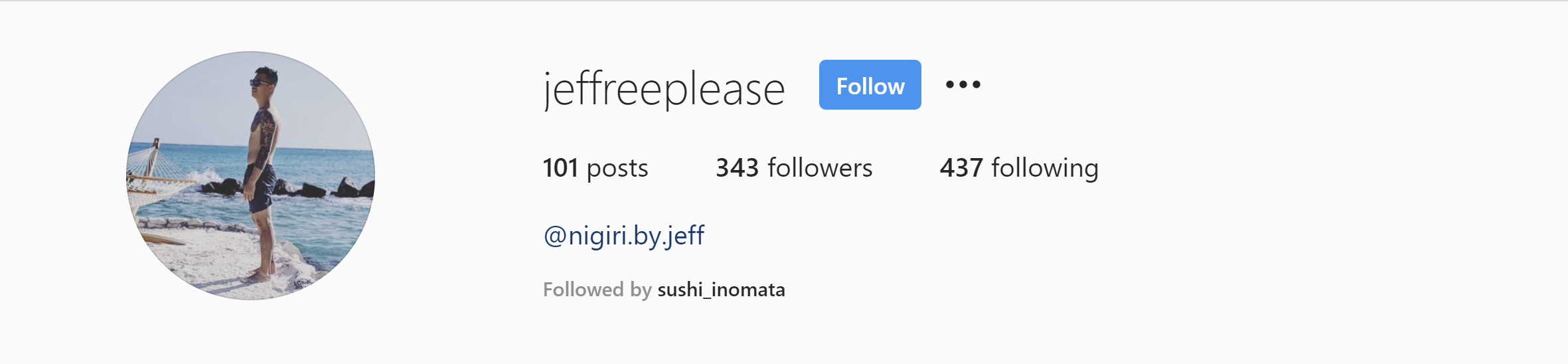Visit the @nigiri.by.jeff mention link
Viewport: 1568px width, 364px height.
click(624, 236)
